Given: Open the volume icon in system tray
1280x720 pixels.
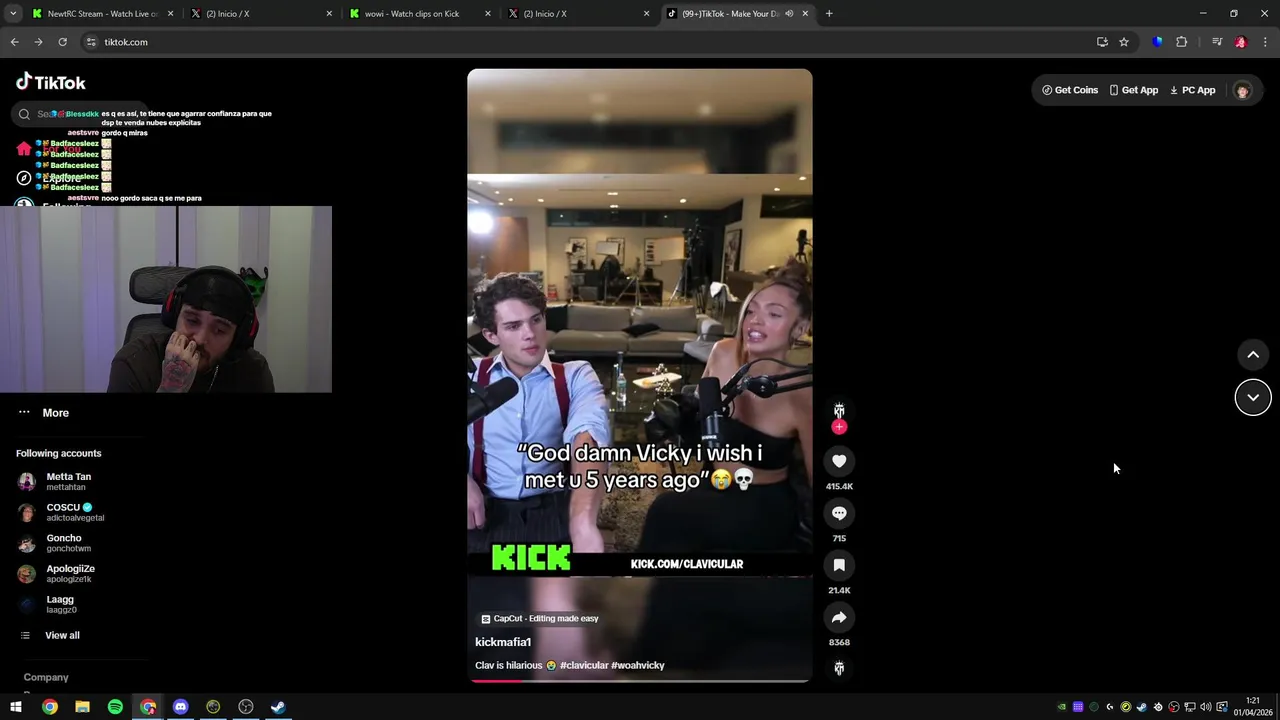Looking at the screenshot, I should pos(1206,707).
